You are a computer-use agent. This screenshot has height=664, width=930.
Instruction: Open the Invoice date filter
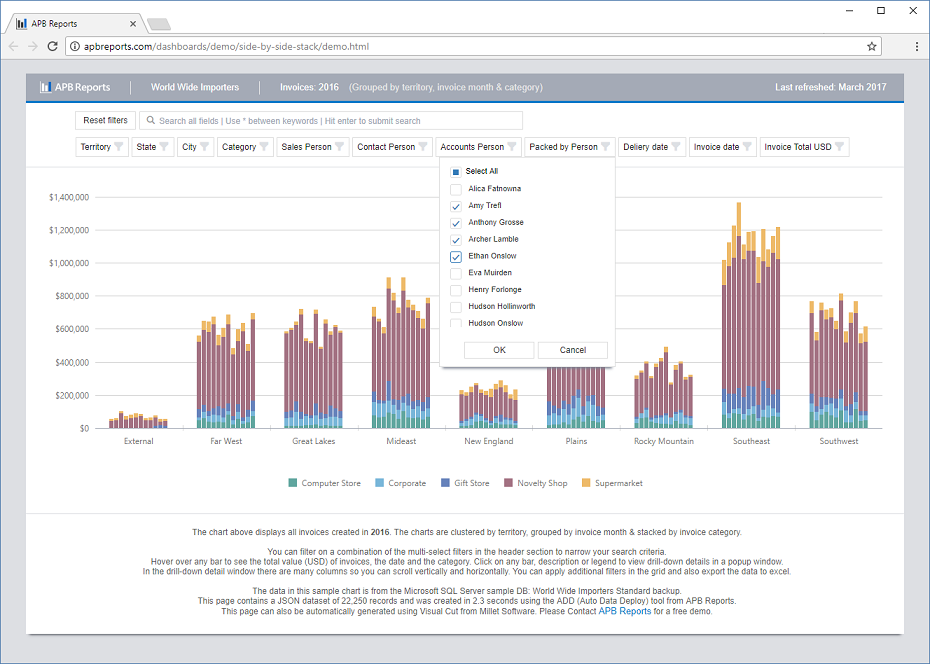[x=722, y=147]
